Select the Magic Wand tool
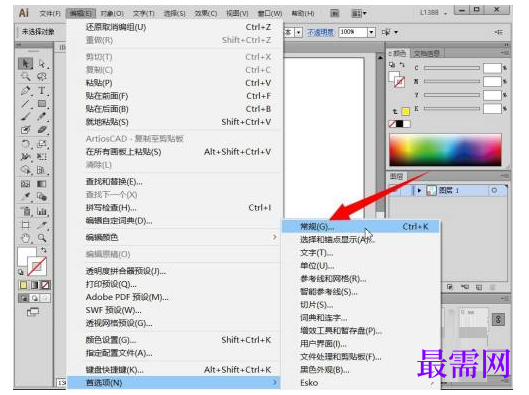The image size is (529, 395). point(26,77)
